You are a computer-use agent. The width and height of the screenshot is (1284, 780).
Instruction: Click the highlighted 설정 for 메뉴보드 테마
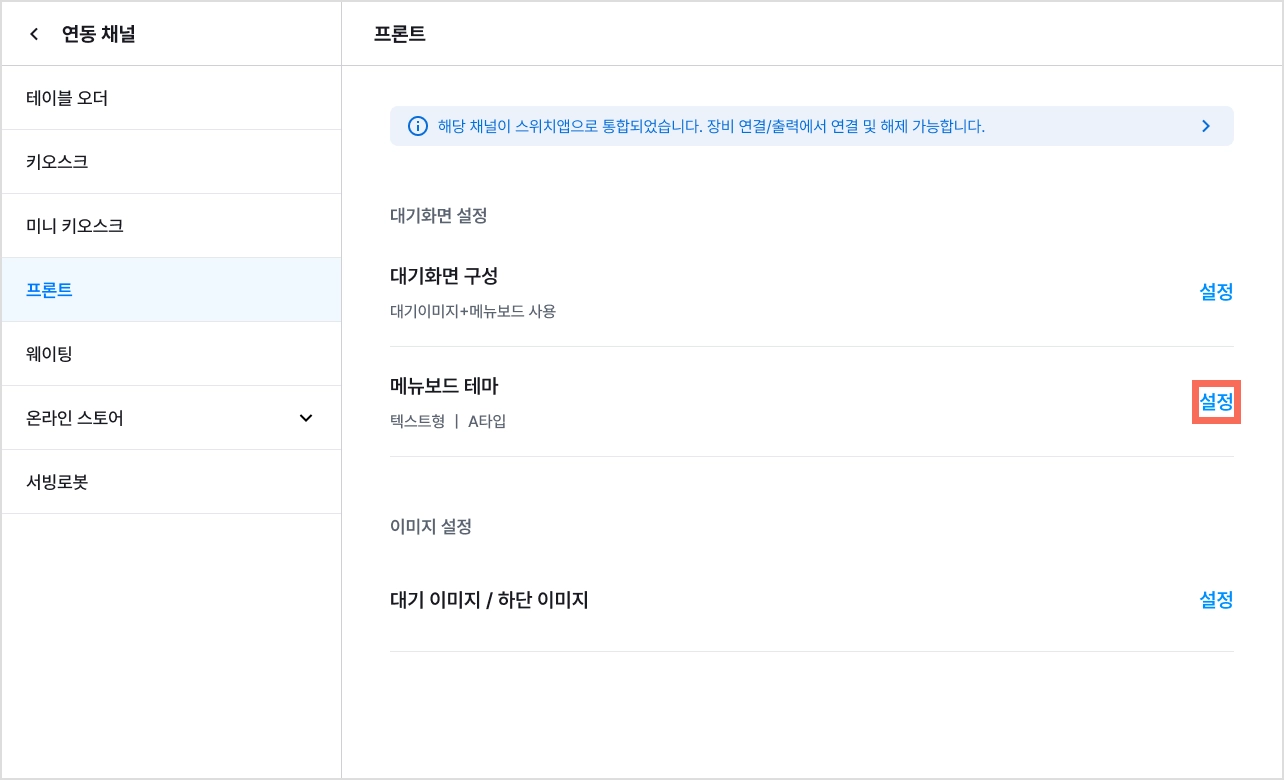[x=1216, y=402]
